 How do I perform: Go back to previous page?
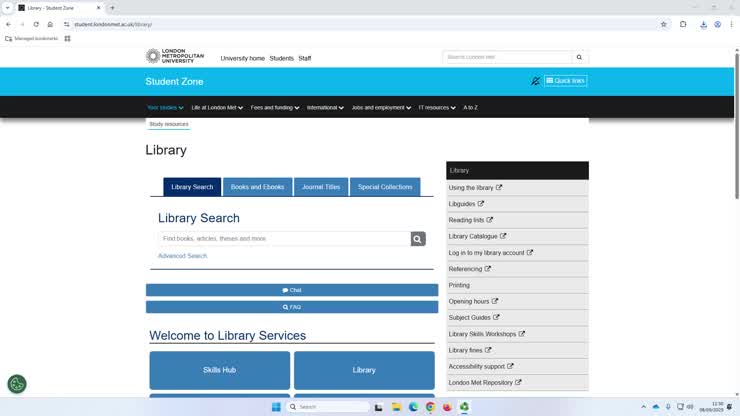[8, 25]
